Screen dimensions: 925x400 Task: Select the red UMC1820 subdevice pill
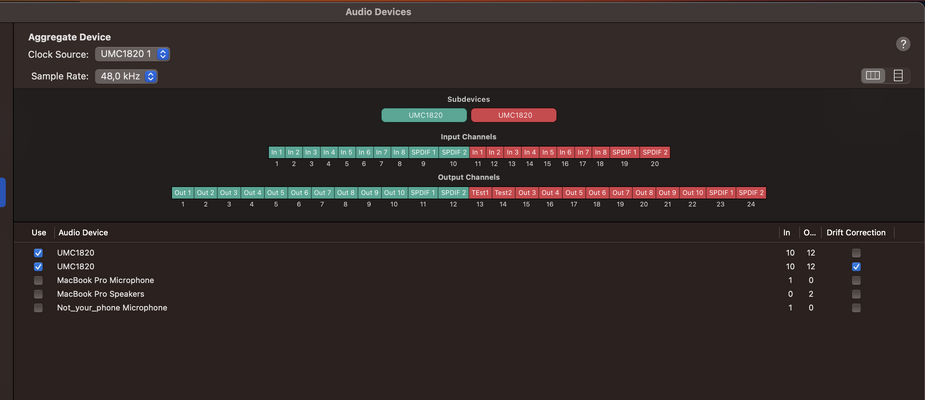click(x=514, y=115)
